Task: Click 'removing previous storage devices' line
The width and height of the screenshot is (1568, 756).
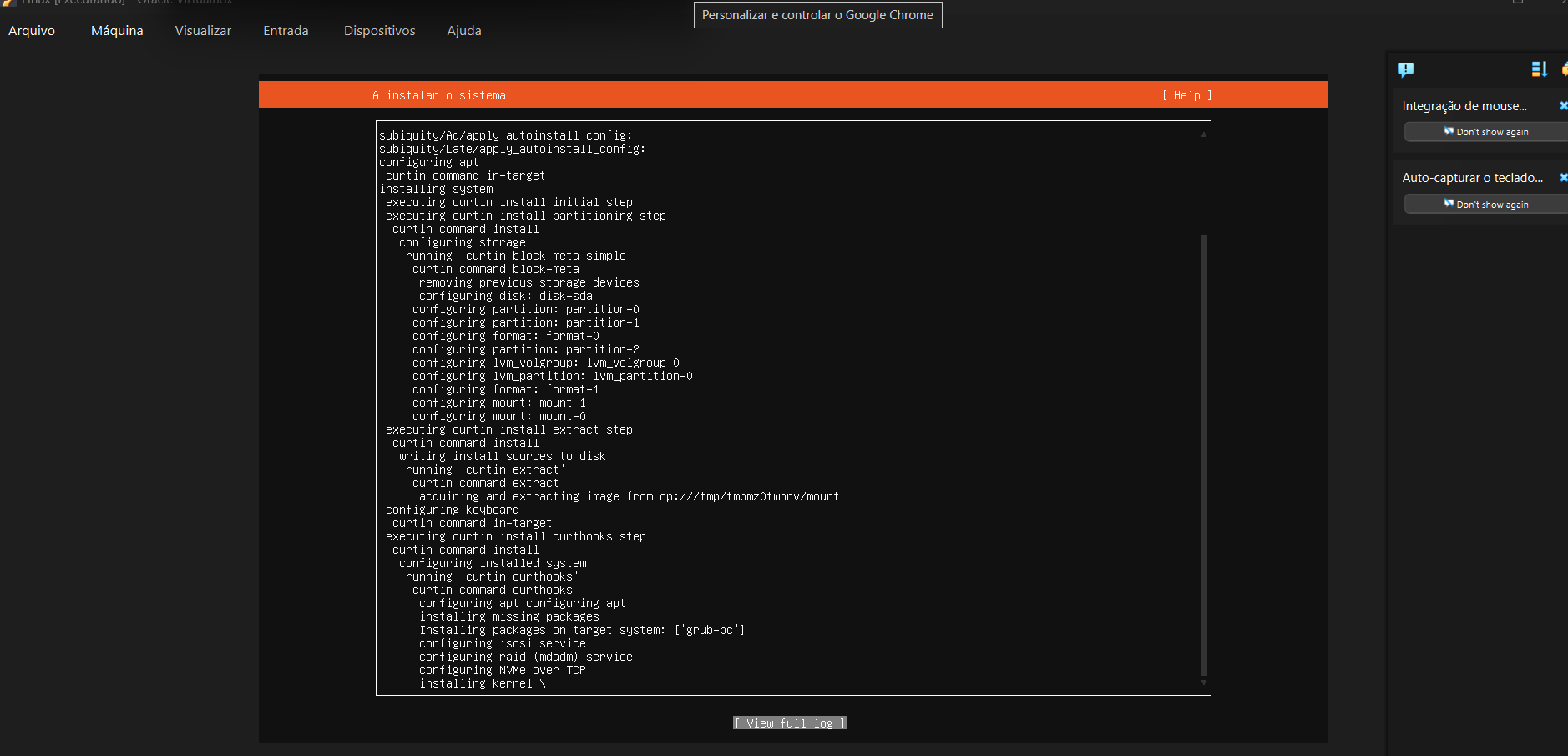Action: click(x=529, y=282)
